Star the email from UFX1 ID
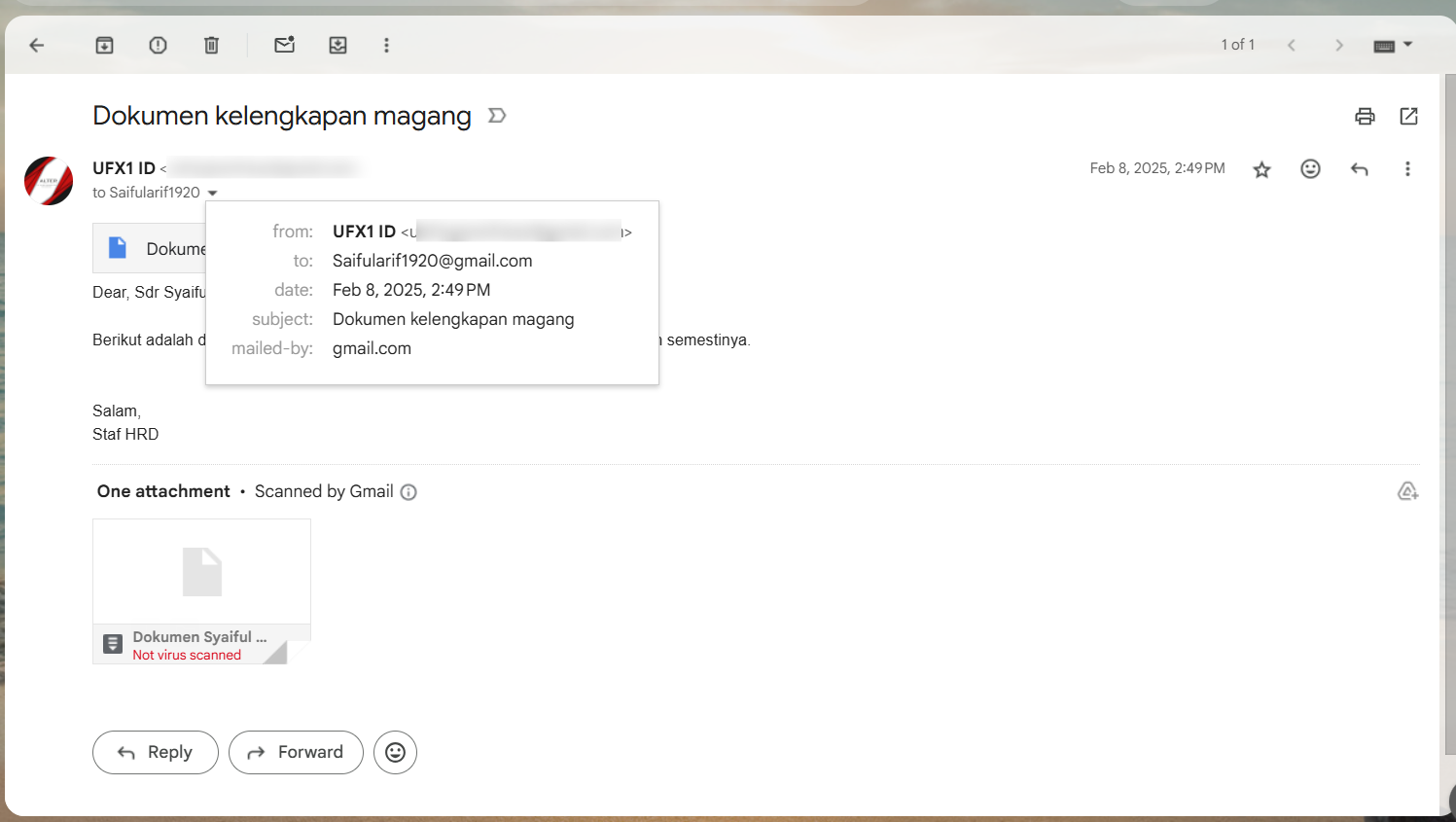 point(1261,169)
